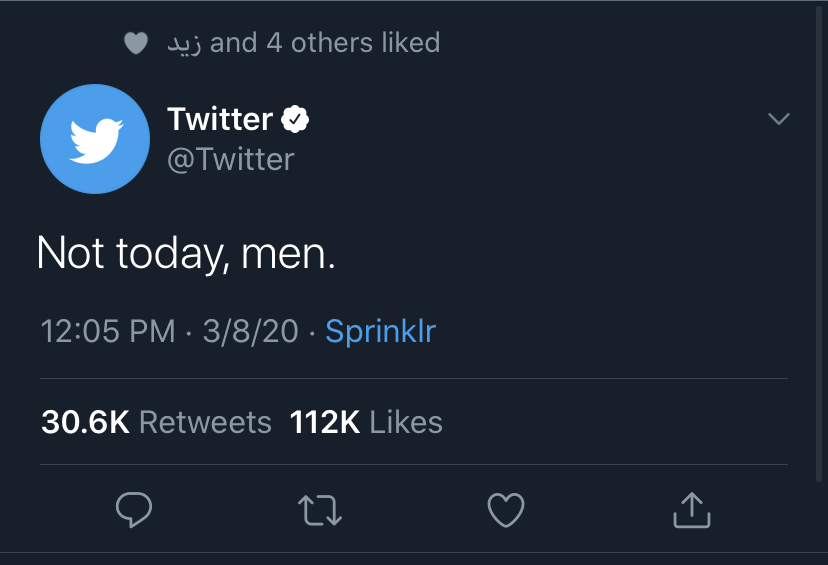Open زيد's profile from the liked banner
This screenshot has width=828, height=565.
coord(184,44)
